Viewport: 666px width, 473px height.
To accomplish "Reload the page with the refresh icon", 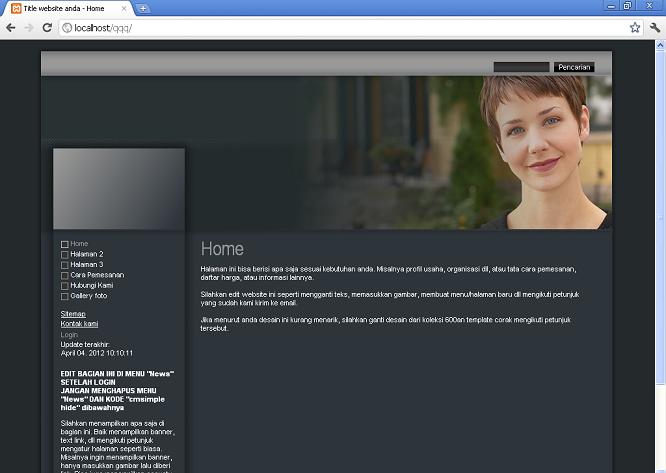I will (47, 28).
